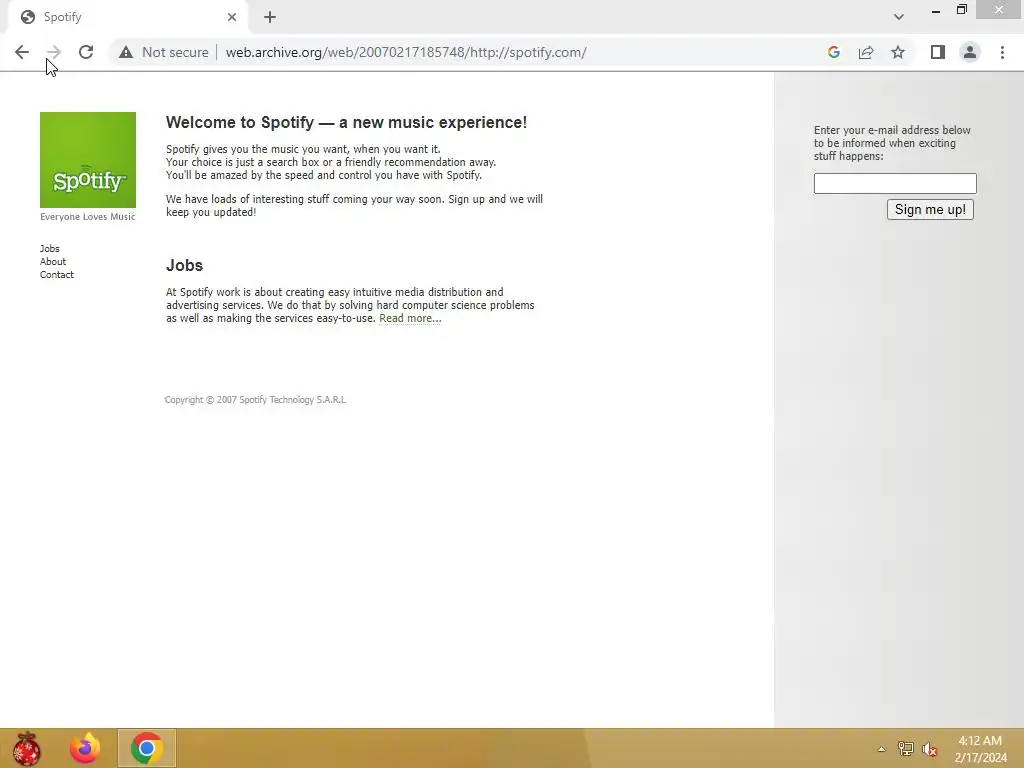Share this page via share icon
Screen dimensions: 1024x768
pos(866,52)
